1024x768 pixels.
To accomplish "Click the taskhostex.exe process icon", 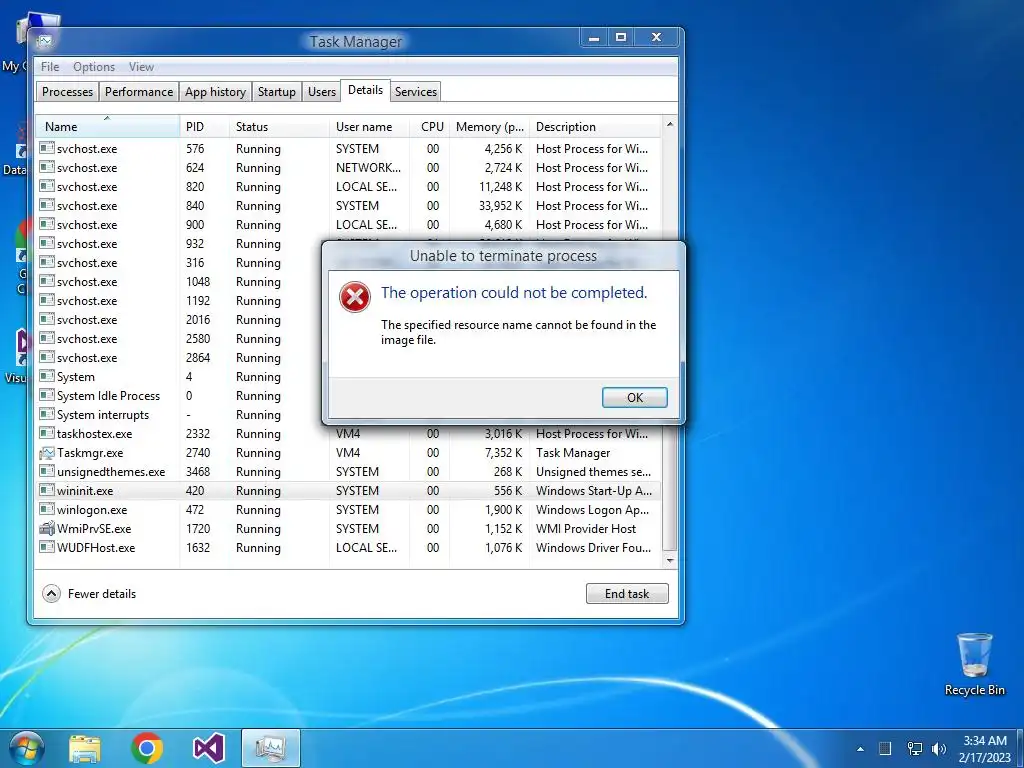I will coord(46,434).
